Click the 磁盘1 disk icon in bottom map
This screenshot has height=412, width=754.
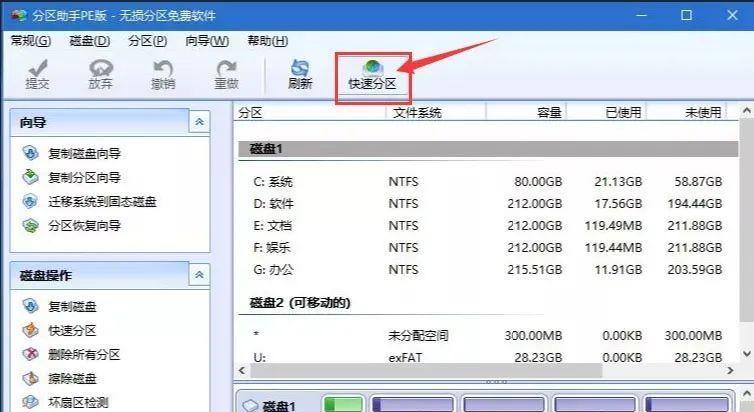[x=250, y=405]
